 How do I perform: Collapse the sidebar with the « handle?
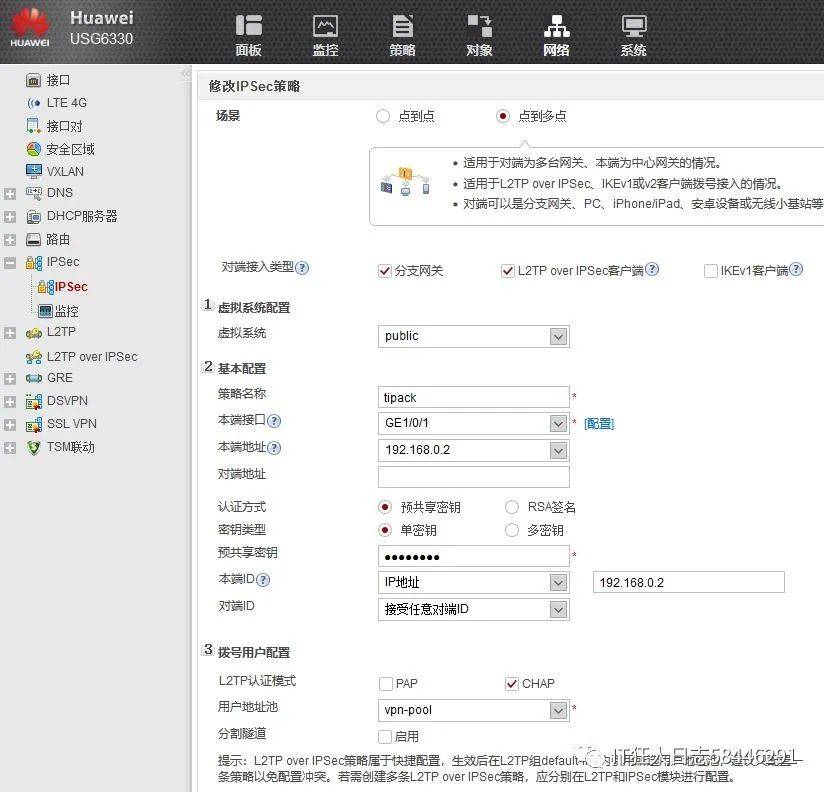click(x=186, y=73)
